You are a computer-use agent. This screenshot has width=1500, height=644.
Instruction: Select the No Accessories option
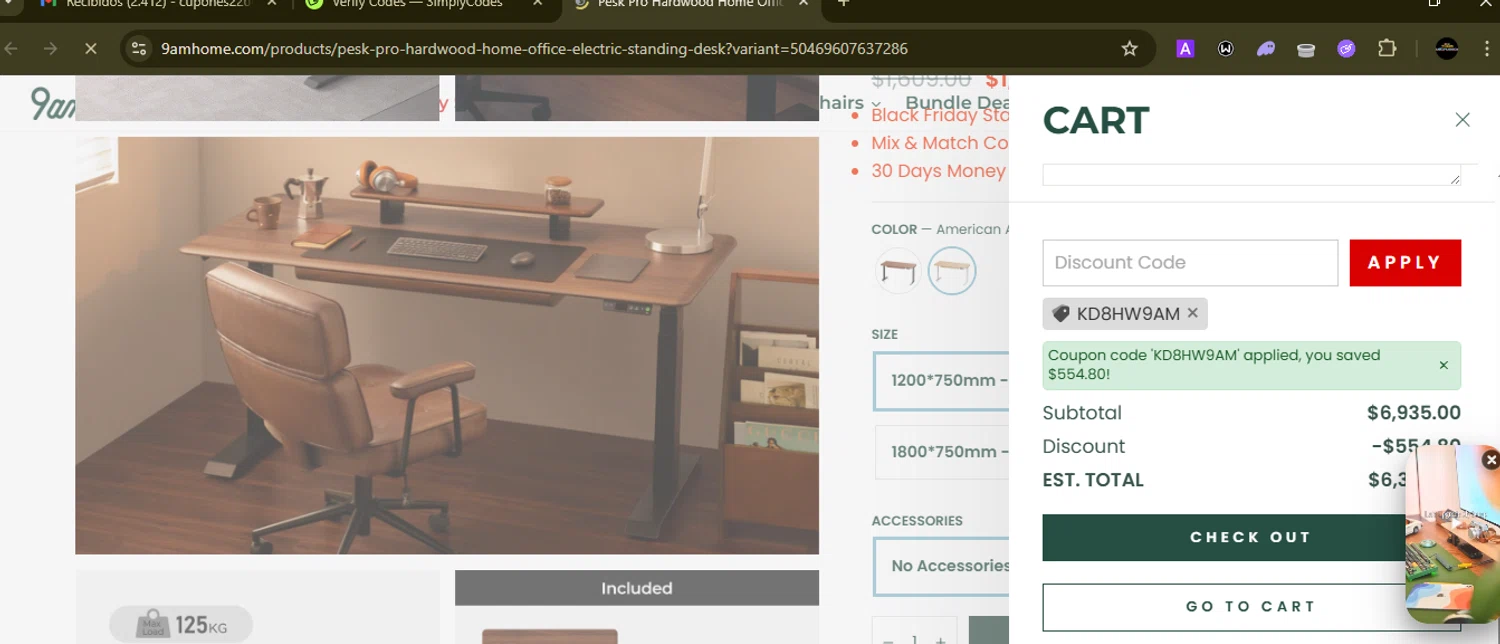(942, 566)
